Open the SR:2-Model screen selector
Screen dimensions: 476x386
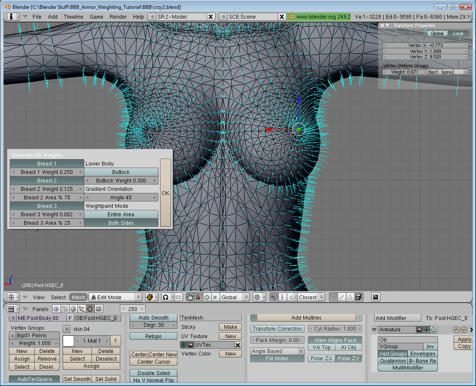[x=151, y=16]
